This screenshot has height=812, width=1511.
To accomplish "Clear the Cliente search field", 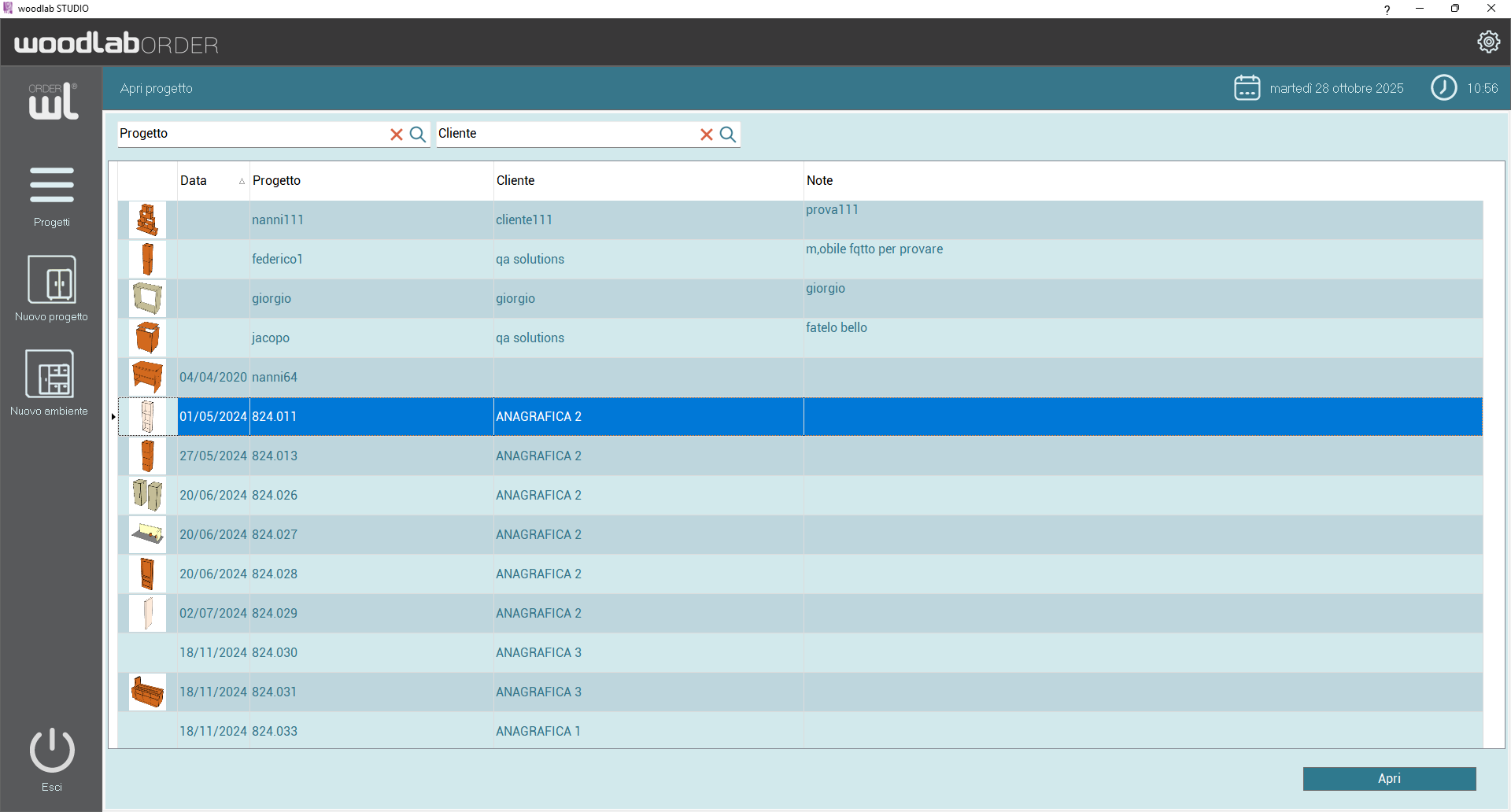I will coord(707,135).
